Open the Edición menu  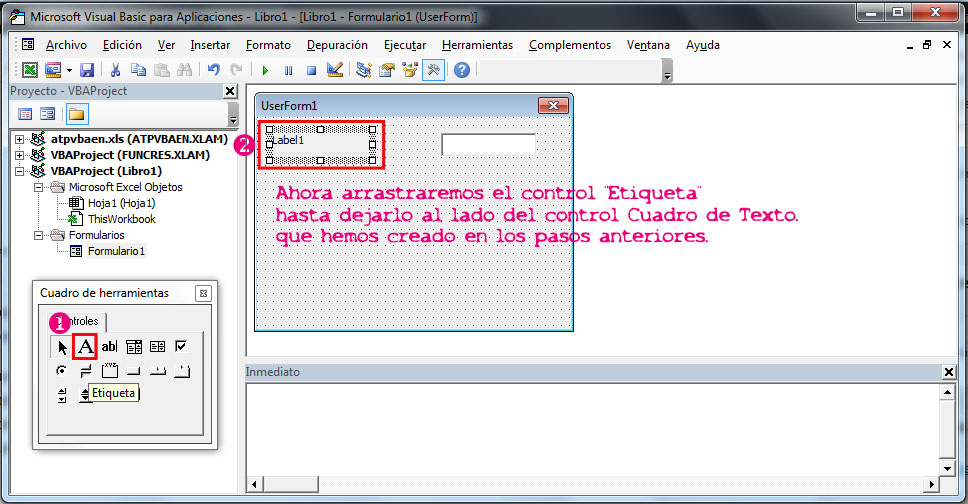tap(122, 45)
